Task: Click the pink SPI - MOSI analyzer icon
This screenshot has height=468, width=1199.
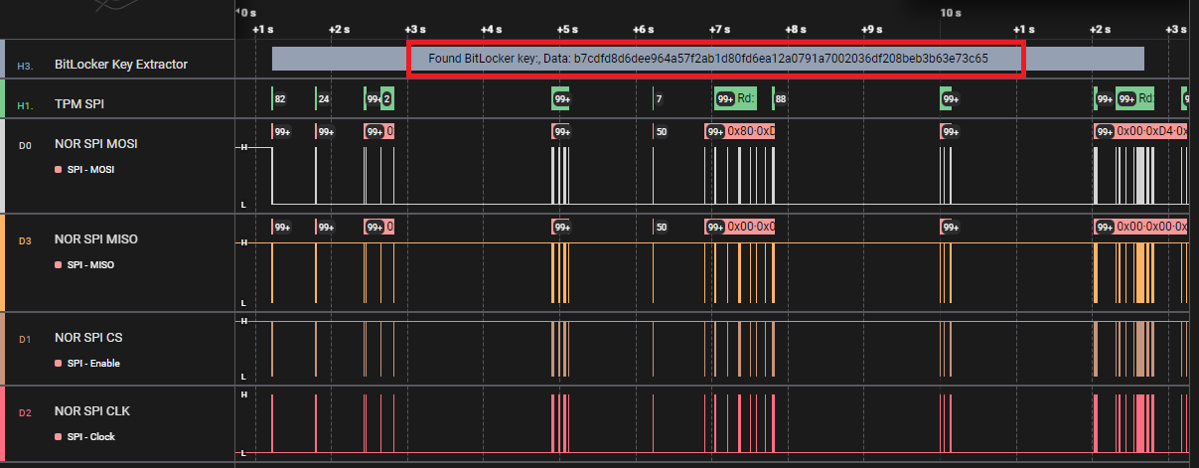Action: (59, 170)
